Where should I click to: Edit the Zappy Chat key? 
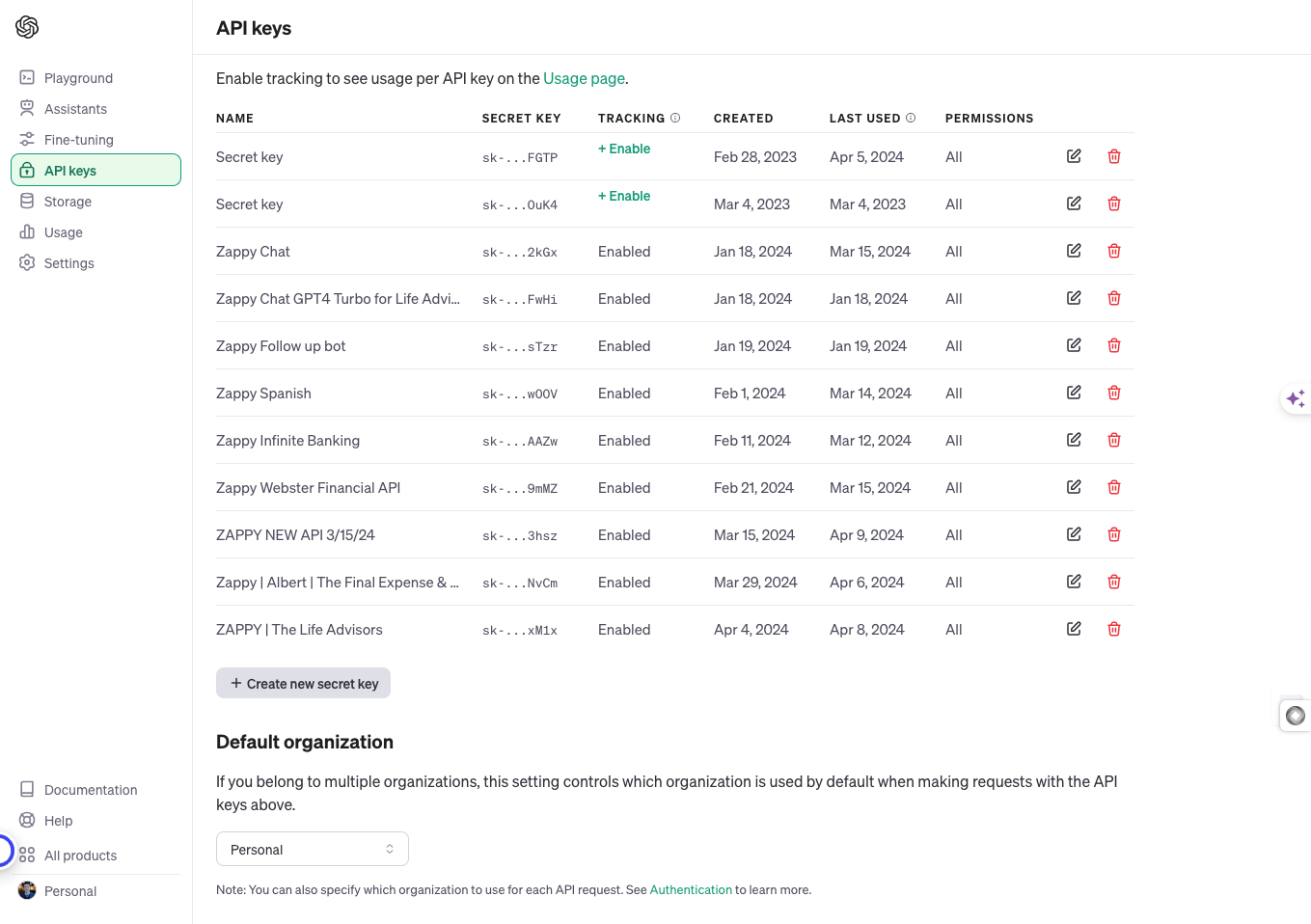pos(1074,251)
